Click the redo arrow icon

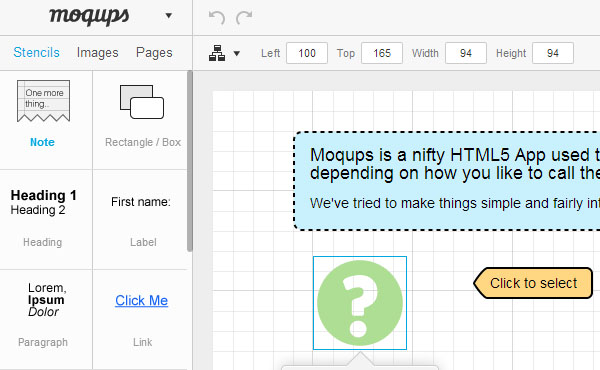[x=244, y=18]
